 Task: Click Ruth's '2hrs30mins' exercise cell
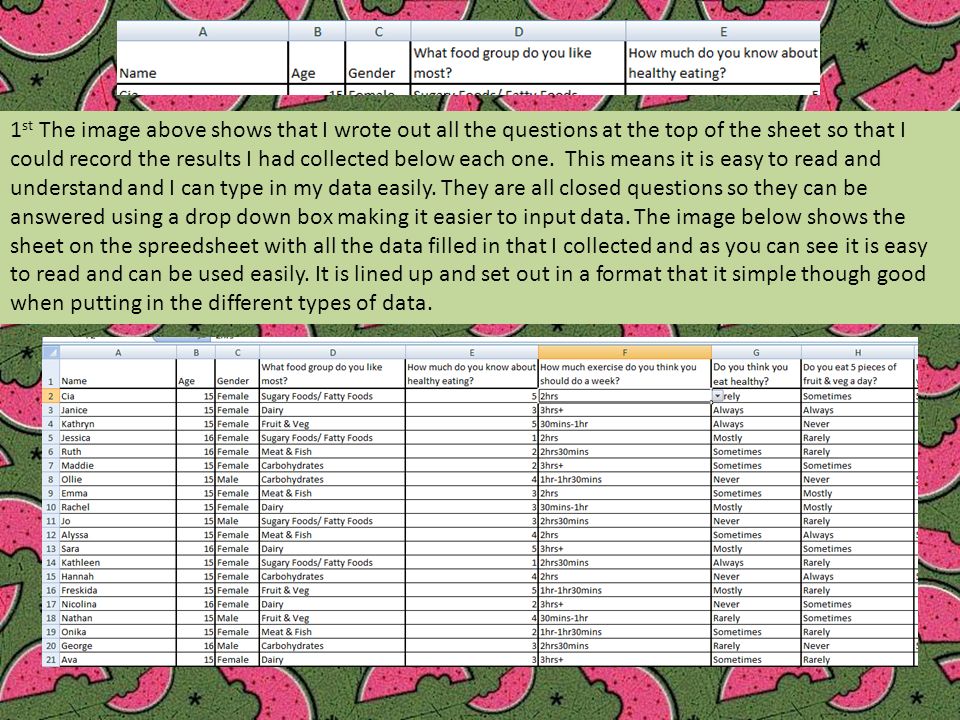click(x=624, y=452)
